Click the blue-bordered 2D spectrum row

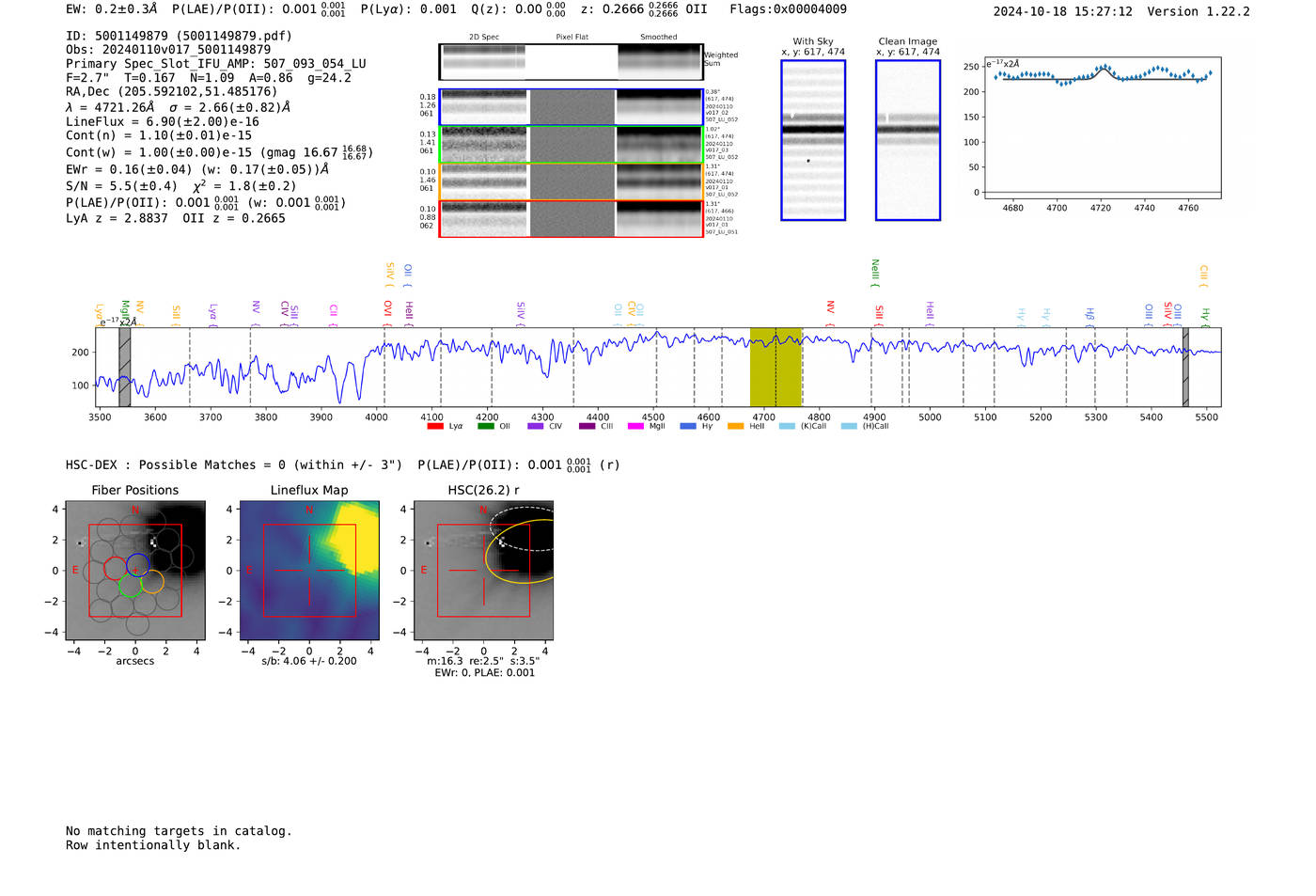[x=571, y=107]
